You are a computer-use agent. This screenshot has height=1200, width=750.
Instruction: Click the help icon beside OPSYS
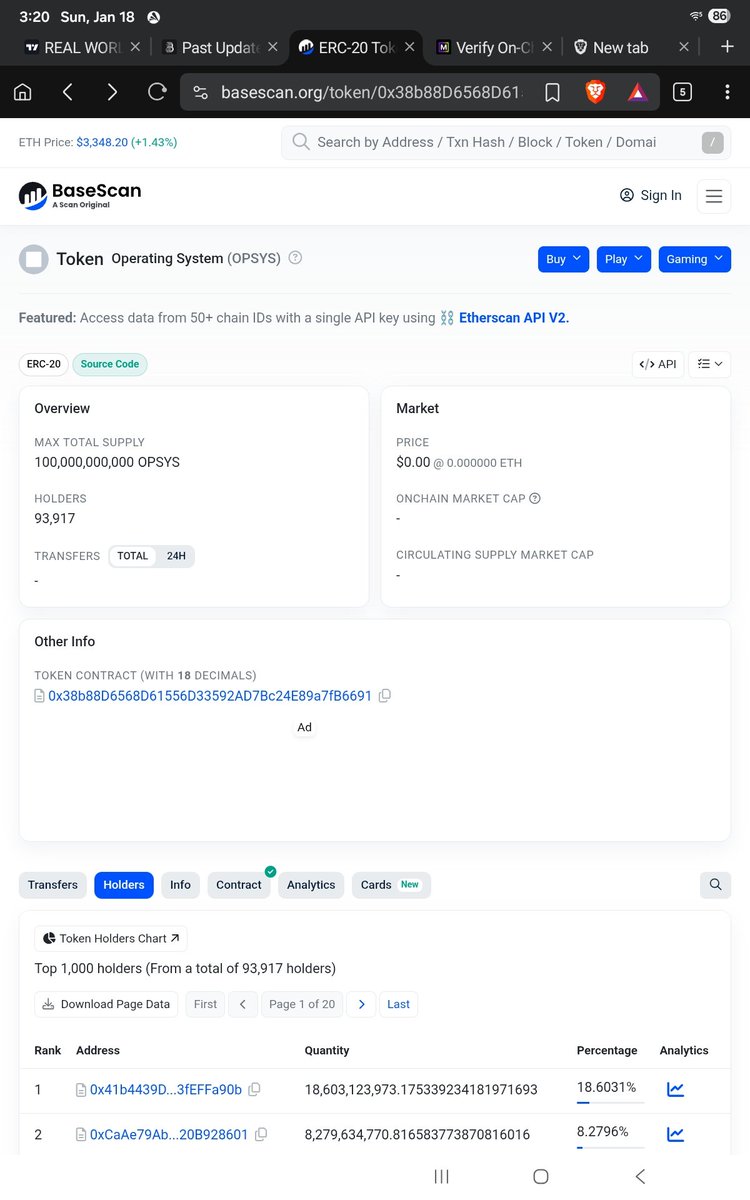pos(295,258)
